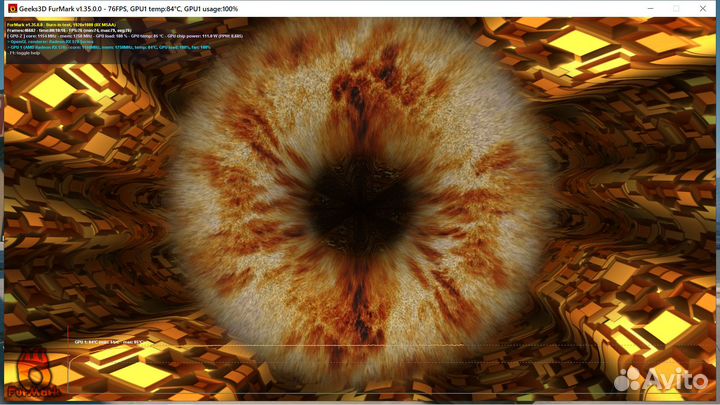Image resolution: width=720 pixels, height=405 pixels.
Task: Click the Frames and FPS stats line
Action: pos(60,29)
